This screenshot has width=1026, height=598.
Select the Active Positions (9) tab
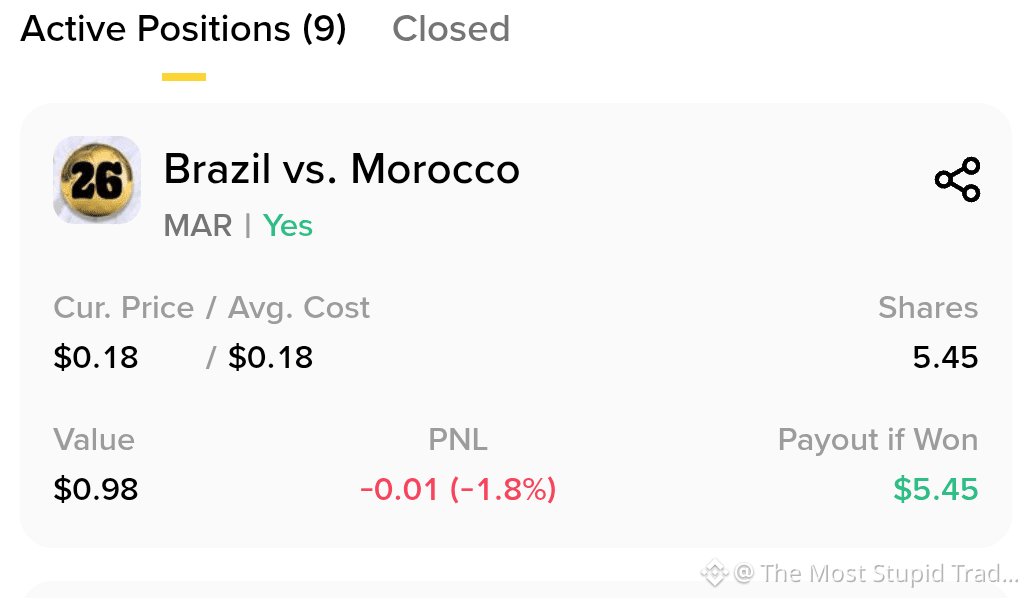point(183,29)
